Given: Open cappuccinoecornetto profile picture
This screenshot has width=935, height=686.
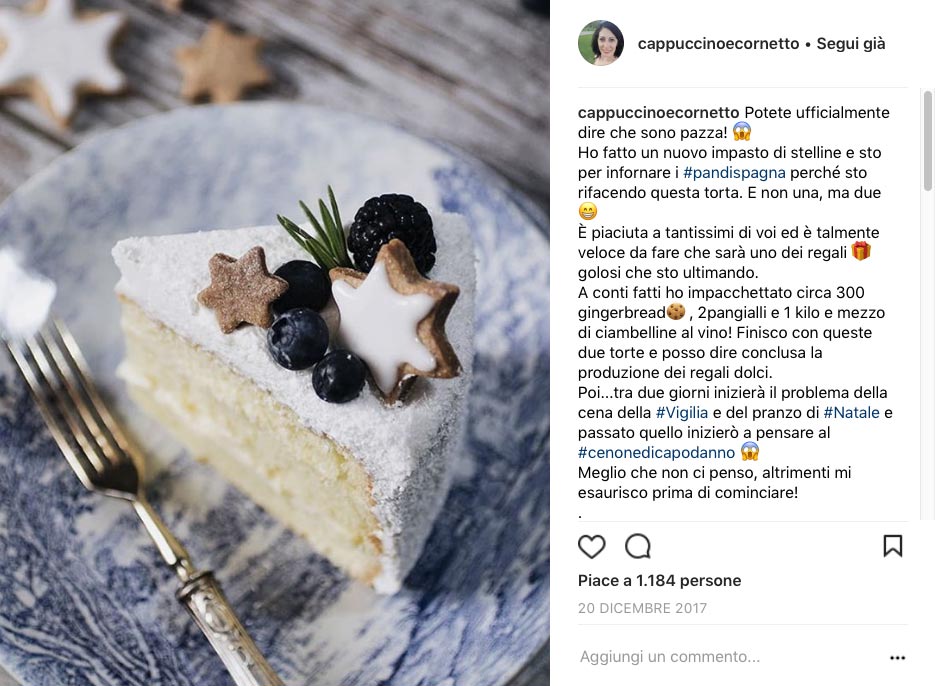Looking at the screenshot, I should (x=601, y=43).
